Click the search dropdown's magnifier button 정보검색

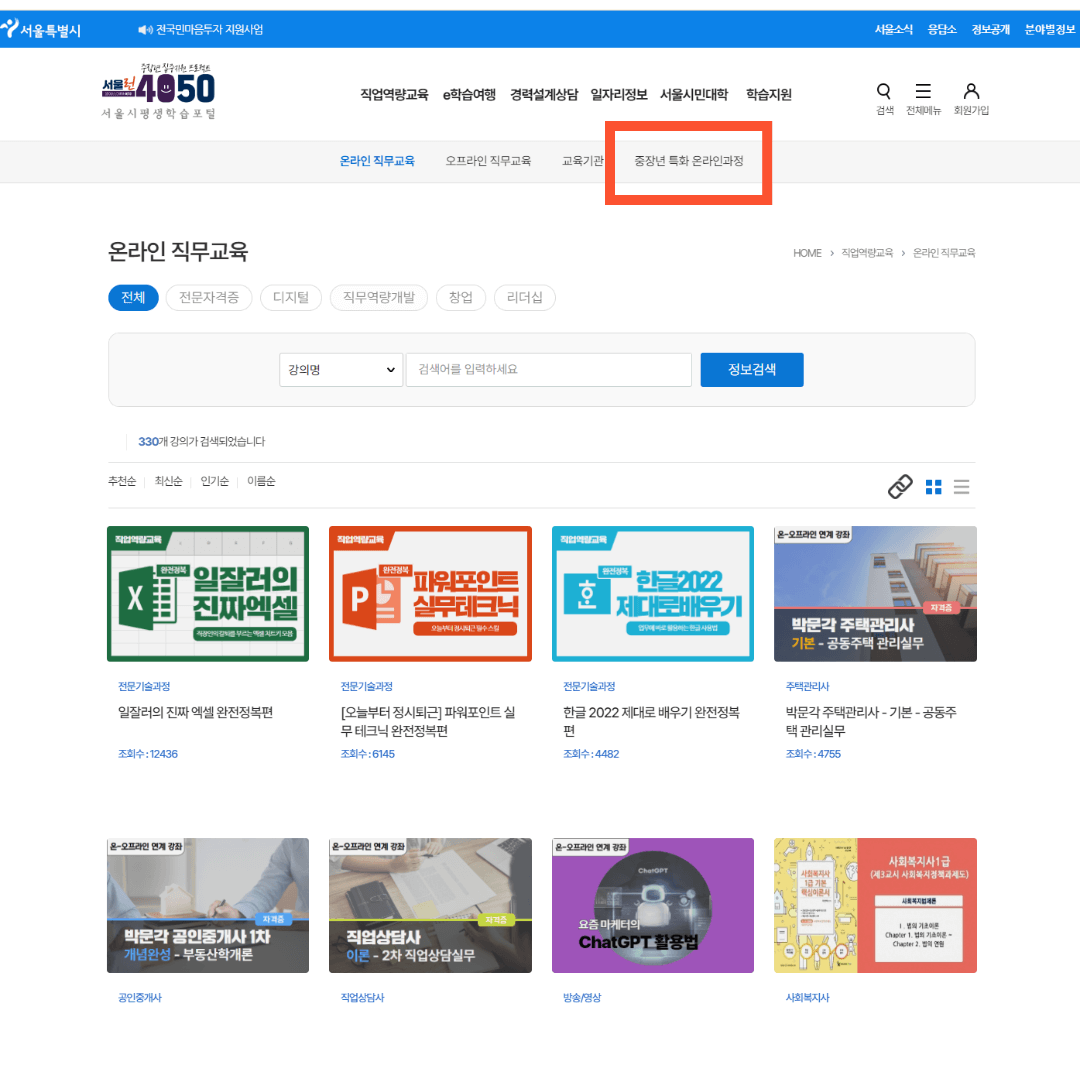click(751, 369)
